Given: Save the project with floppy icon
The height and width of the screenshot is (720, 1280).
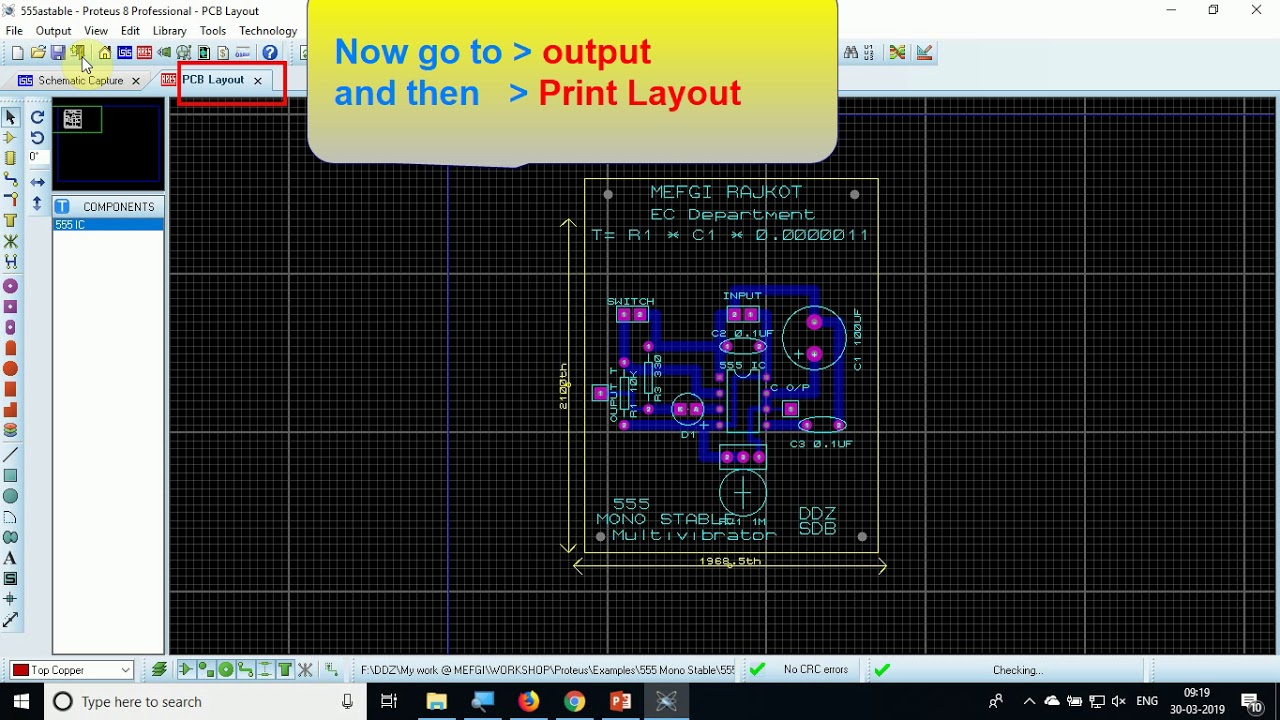Looking at the screenshot, I should coord(58,53).
